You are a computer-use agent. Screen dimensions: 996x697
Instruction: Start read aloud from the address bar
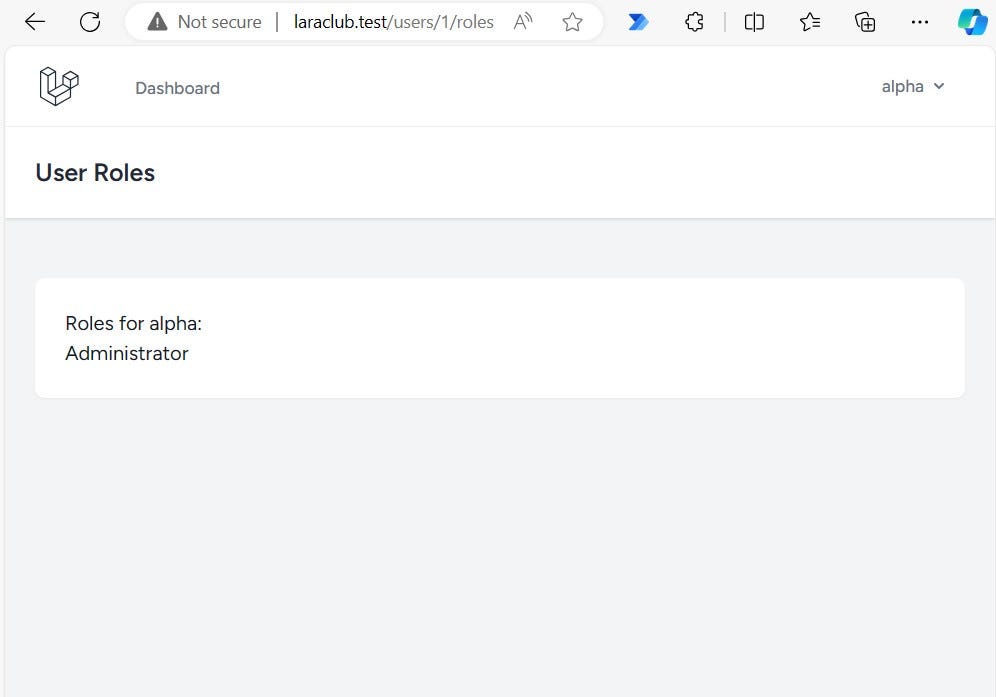pos(522,21)
